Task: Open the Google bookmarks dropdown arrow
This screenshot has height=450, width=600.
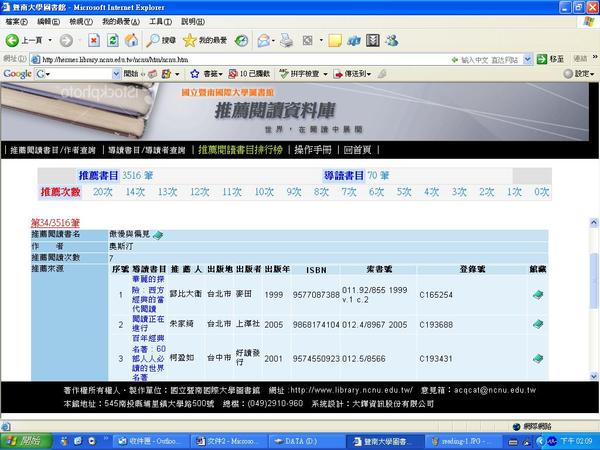Action: [x=221, y=74]
